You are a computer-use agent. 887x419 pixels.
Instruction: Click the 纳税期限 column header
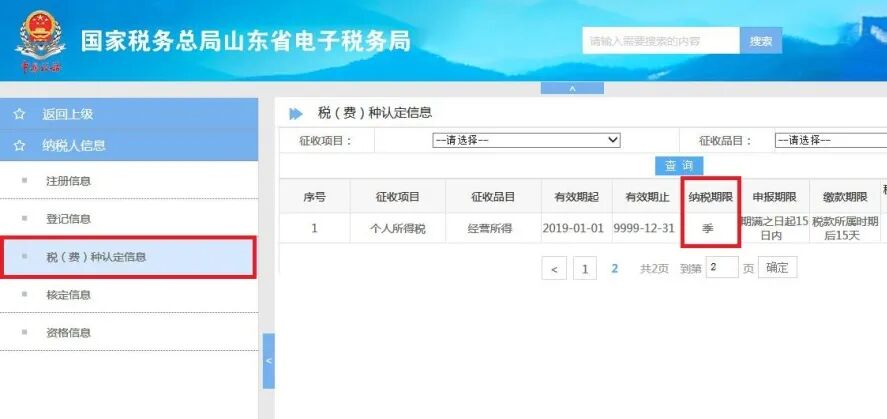711,196
